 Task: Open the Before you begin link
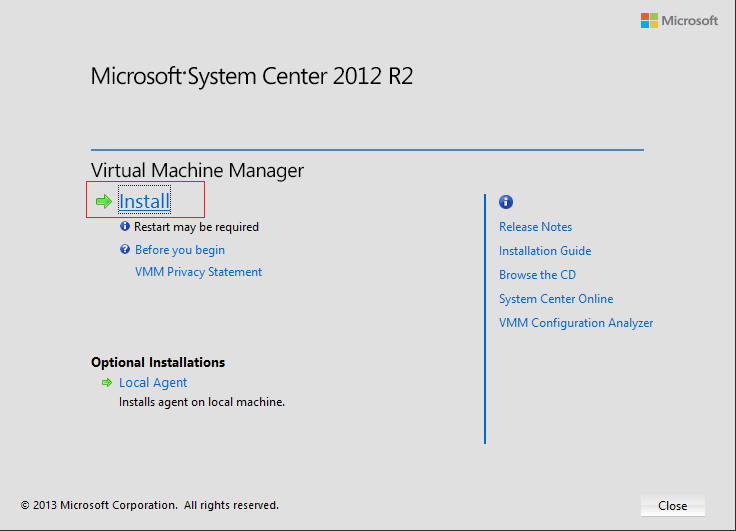(180, 250)
